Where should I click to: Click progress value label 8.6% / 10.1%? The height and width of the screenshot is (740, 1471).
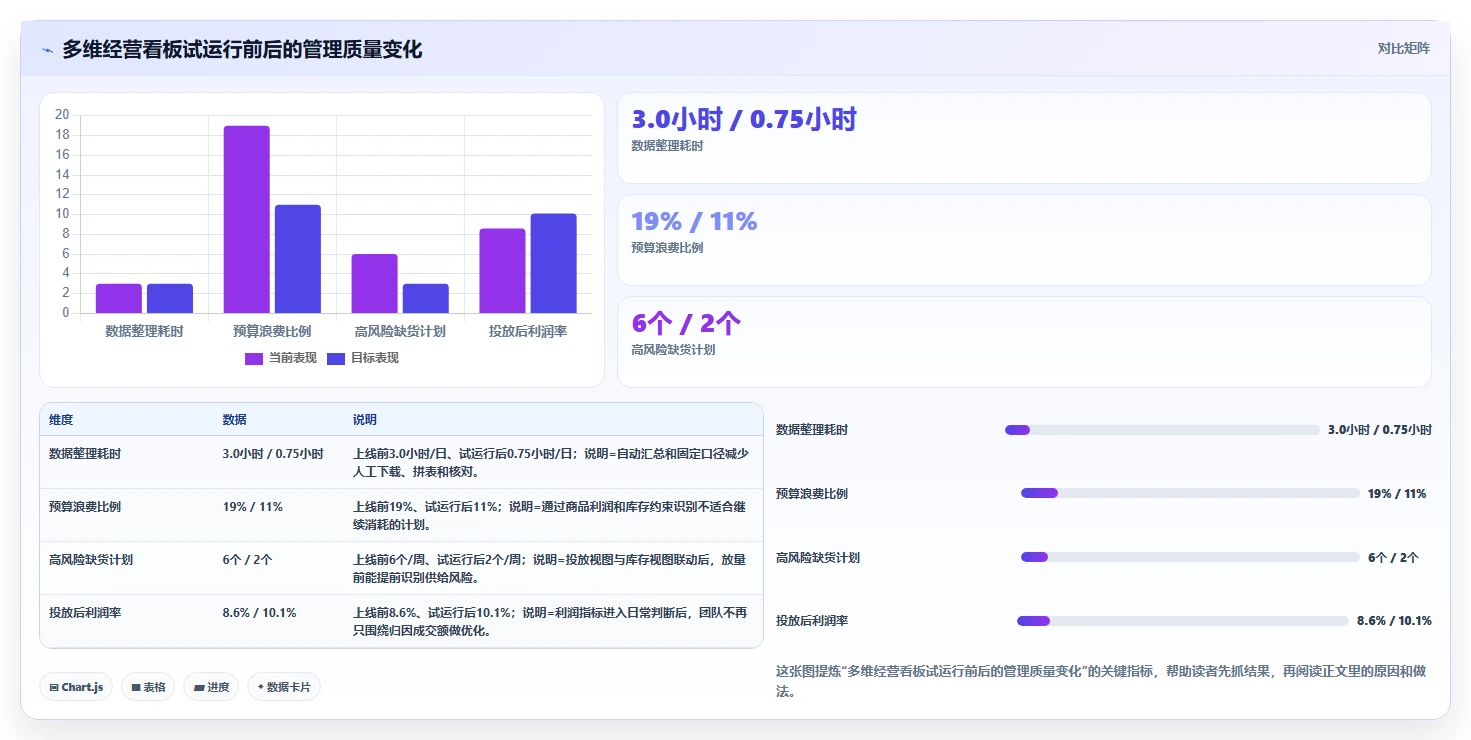[1394, 621]
